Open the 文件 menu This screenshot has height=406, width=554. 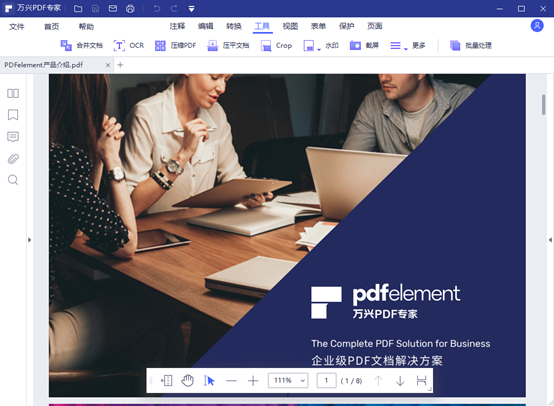pos(17,27)
